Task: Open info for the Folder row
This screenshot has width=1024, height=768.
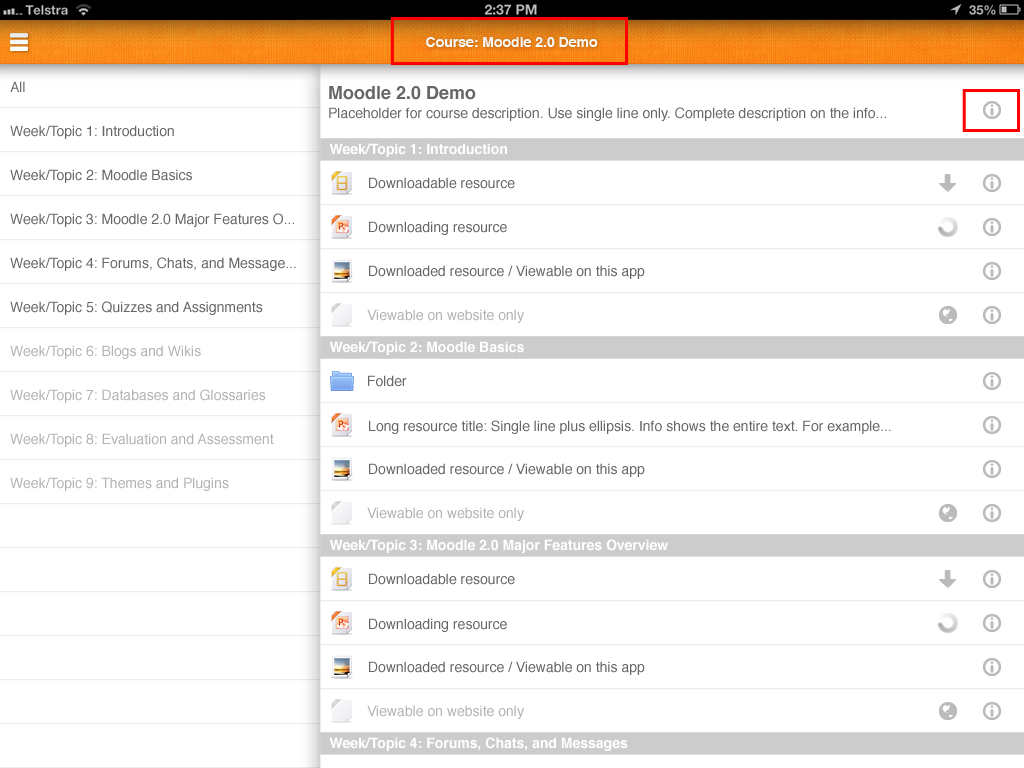Action: click(x=991, y=381)
